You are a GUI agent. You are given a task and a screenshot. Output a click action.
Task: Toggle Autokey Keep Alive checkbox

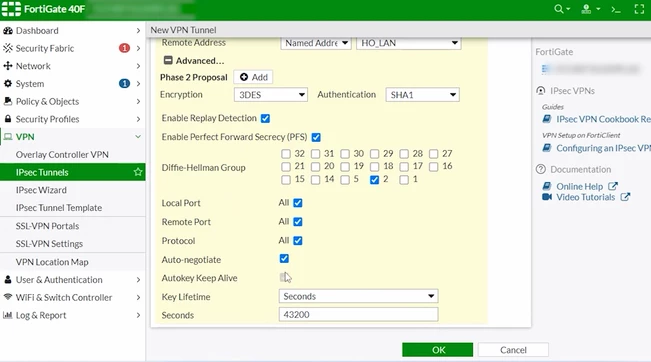(x=284, y=277)
